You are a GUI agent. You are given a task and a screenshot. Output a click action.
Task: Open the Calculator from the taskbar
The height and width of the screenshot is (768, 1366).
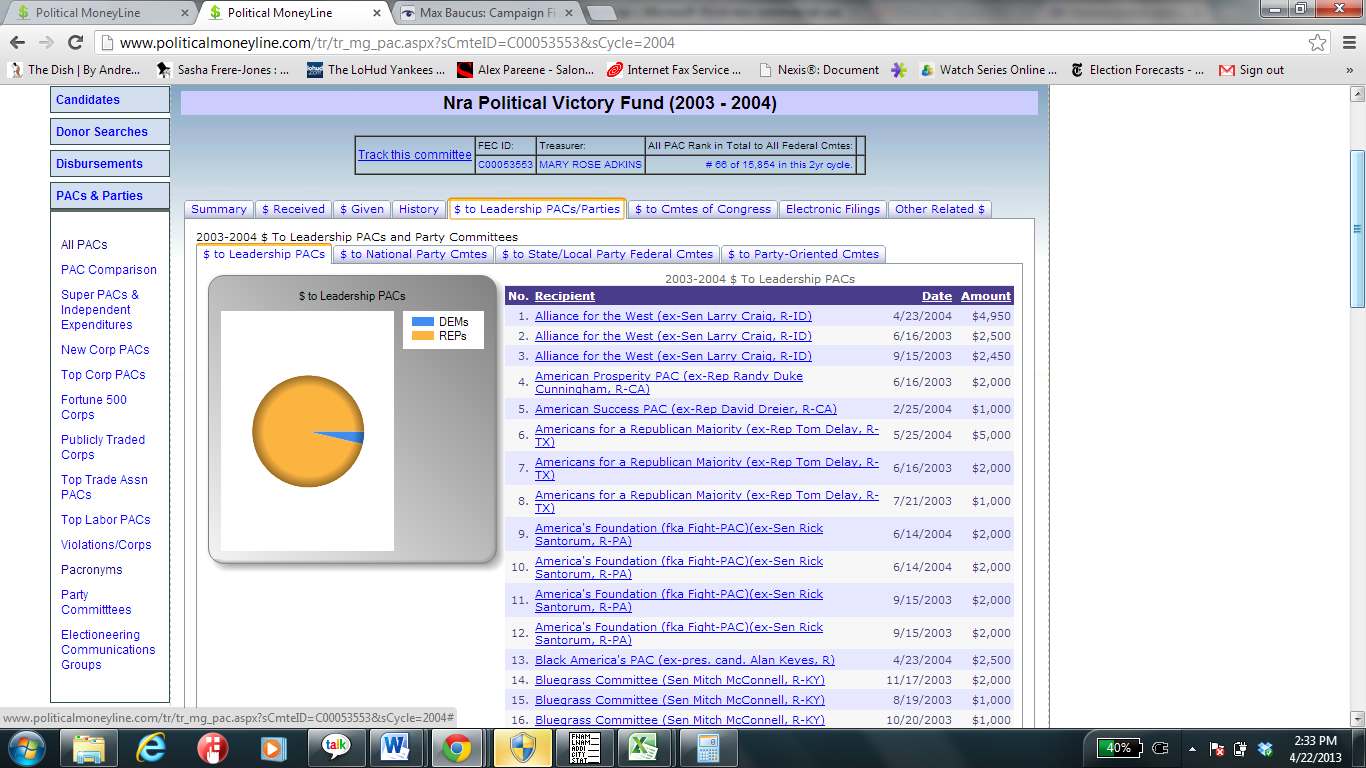click(x=708, y=747)
